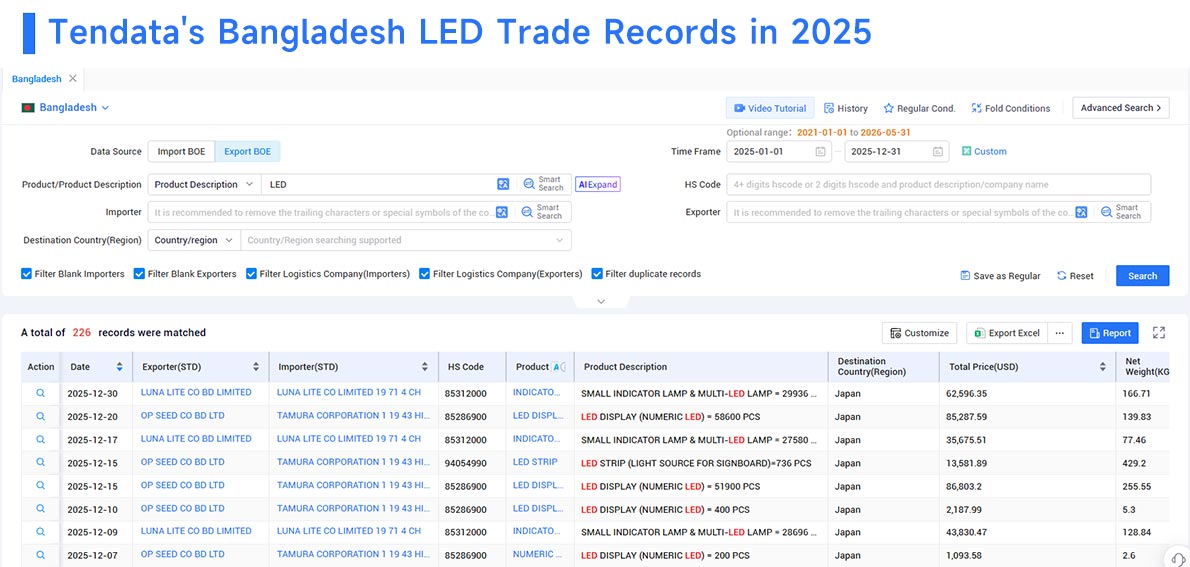Click the start date field 2025-01-01
This screenshot has height=567, width=1190.
click(x=779, y=152)
